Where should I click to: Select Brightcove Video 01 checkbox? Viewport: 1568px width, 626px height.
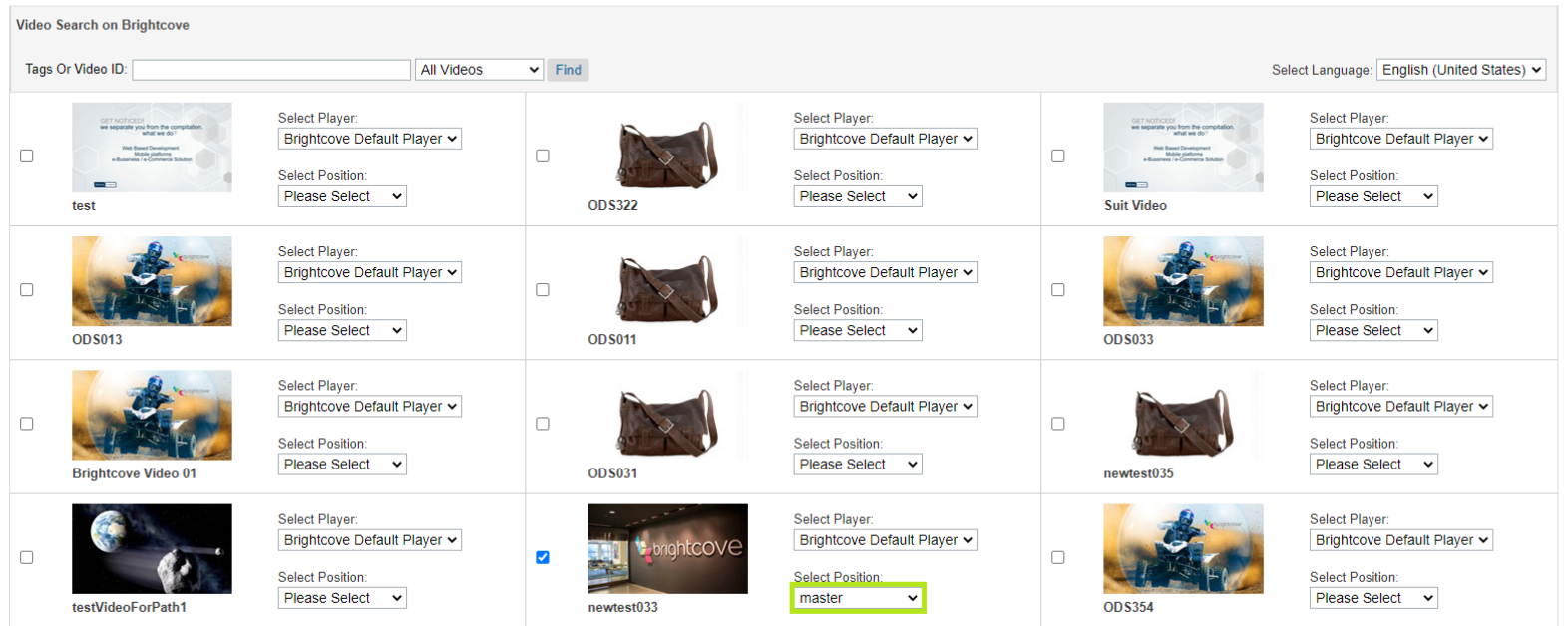(27, 424)
